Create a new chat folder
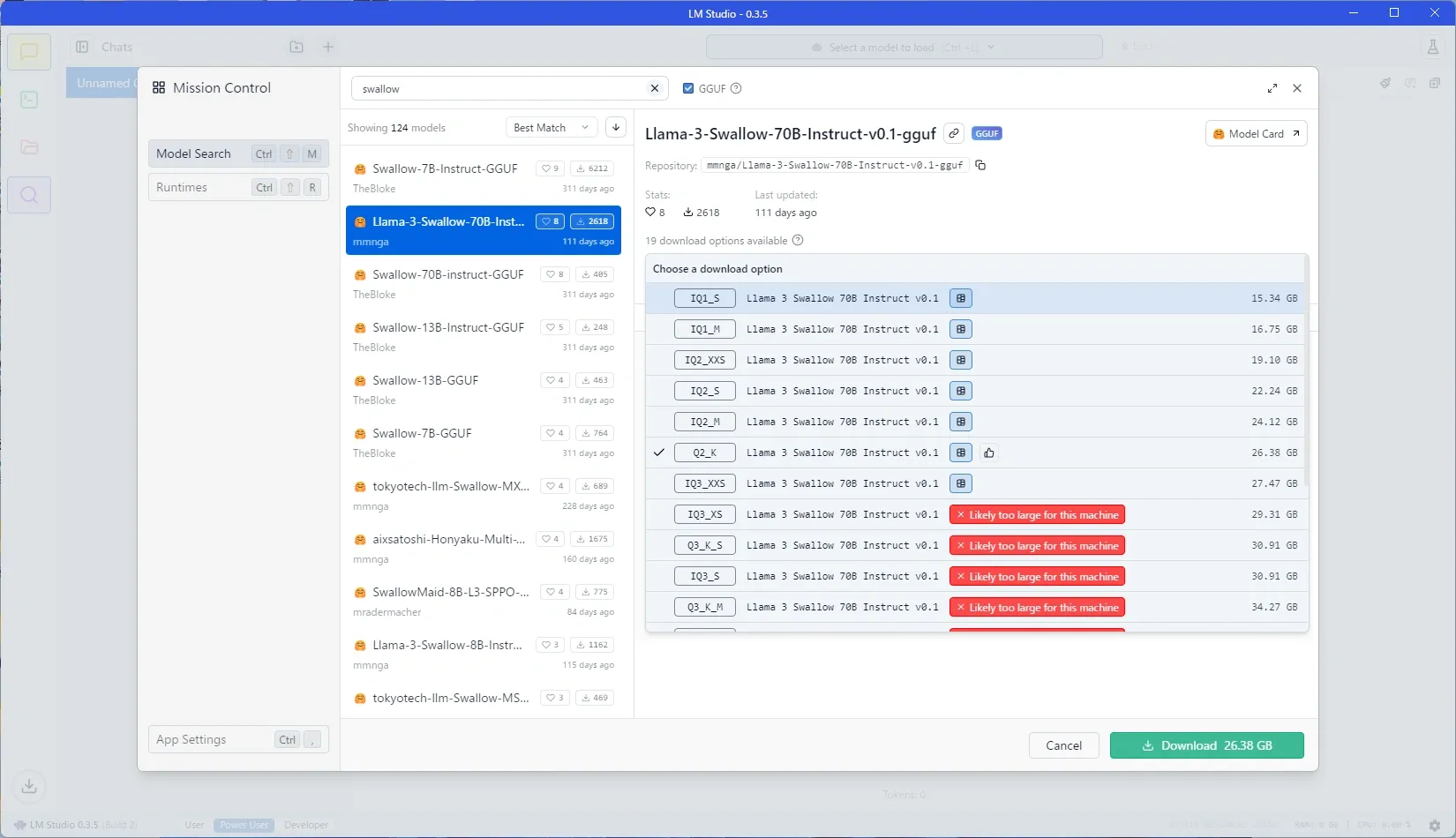 point(296,47)
